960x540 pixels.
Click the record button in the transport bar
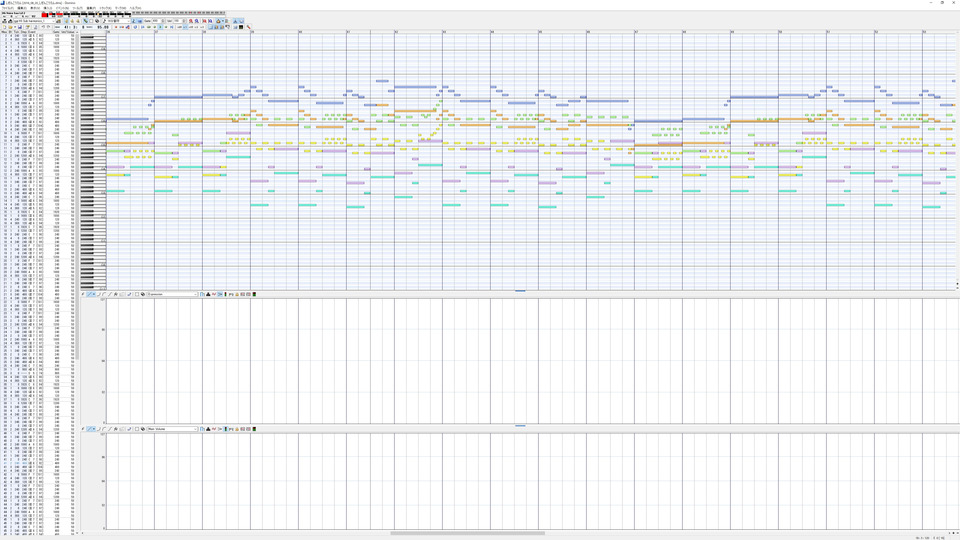(116, 27)
